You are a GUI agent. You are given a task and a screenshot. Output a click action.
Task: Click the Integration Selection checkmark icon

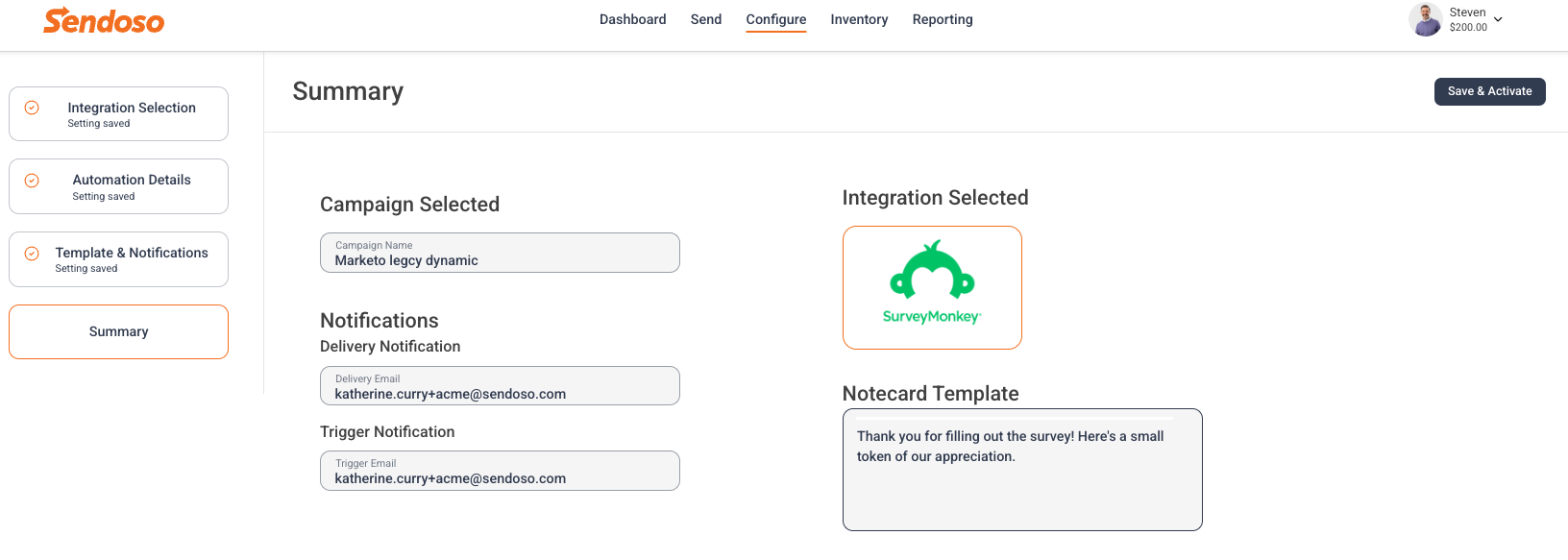[x=32, y=108]
